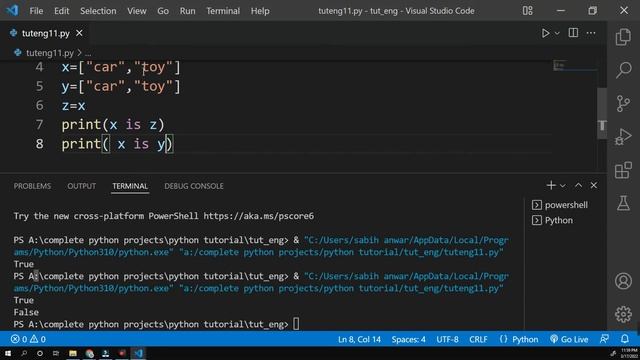Click the editor vertical scrollbar
Image resolution: width=640 pixels, height=360 pixels.
point(602,113)
